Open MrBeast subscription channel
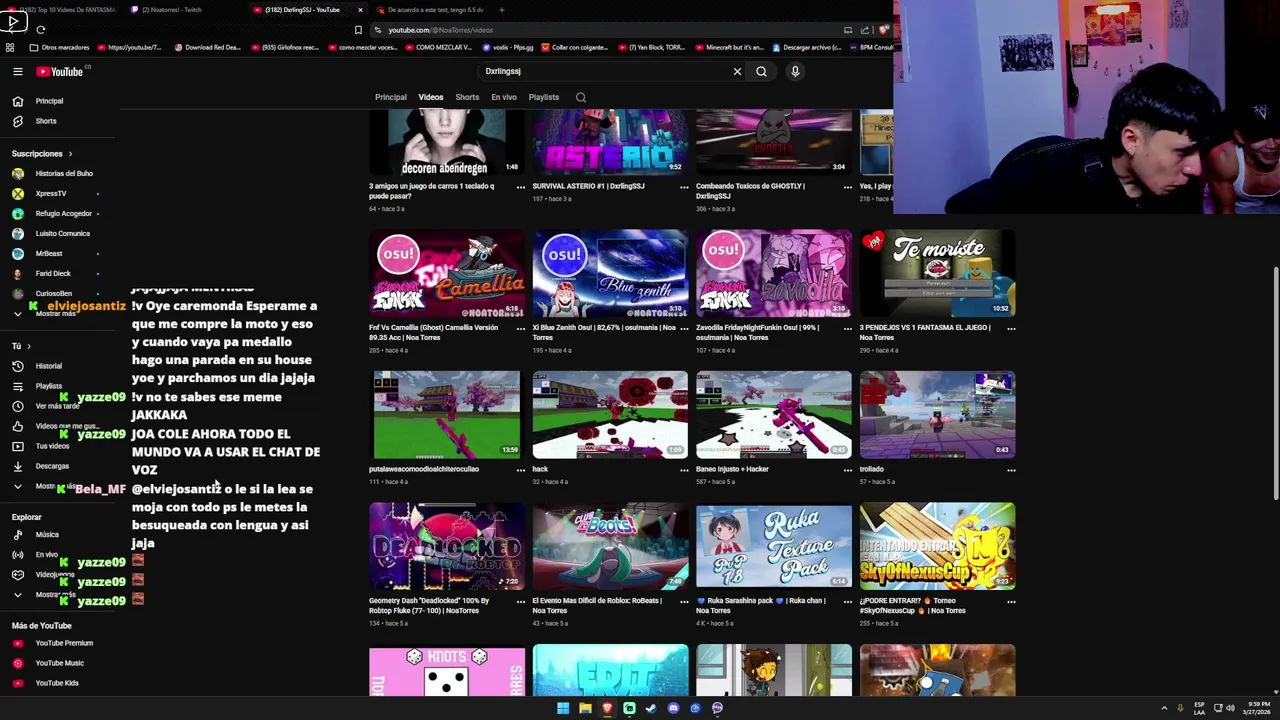 click(x=49, y=254)
